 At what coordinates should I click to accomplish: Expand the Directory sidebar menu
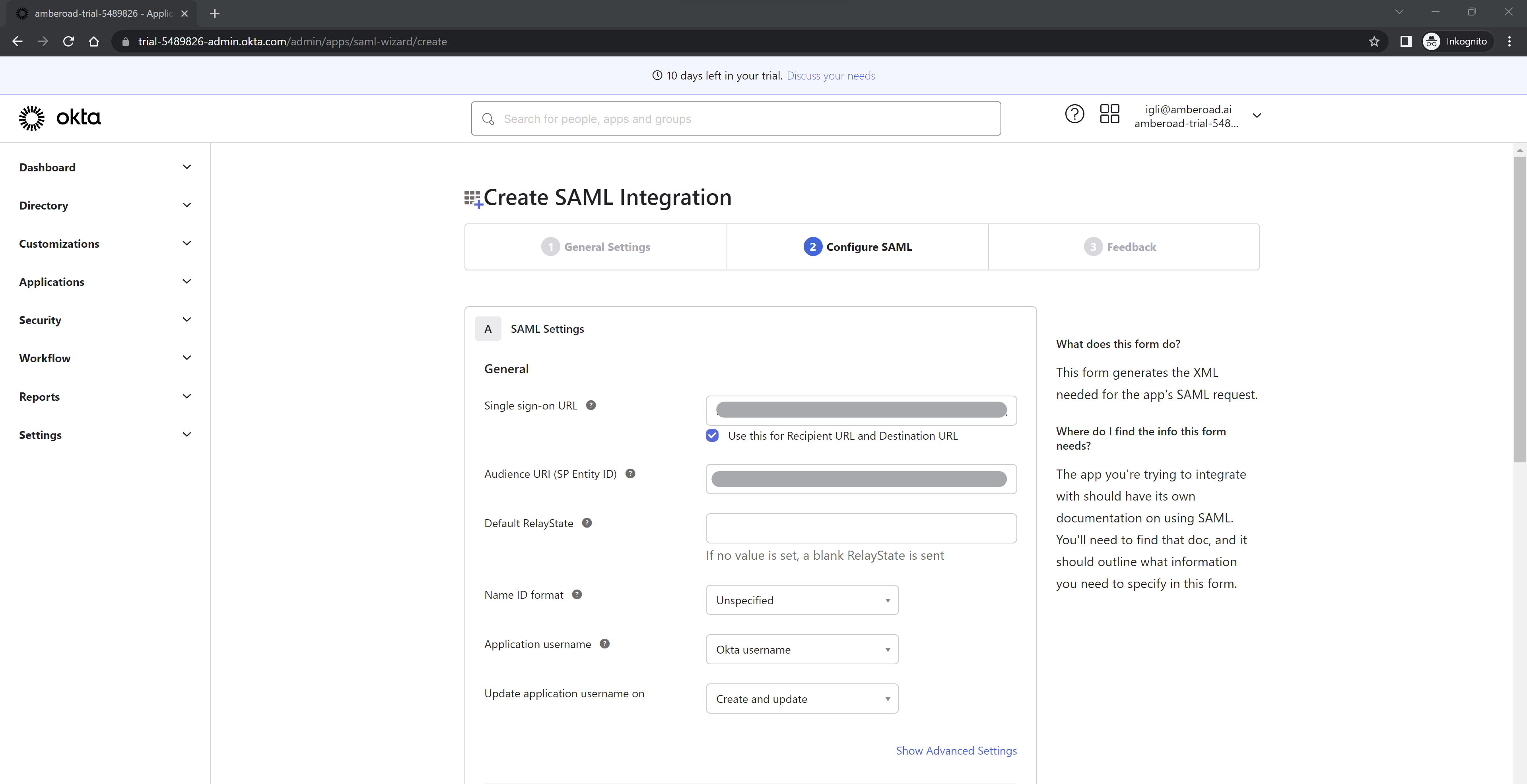(105, 206)
